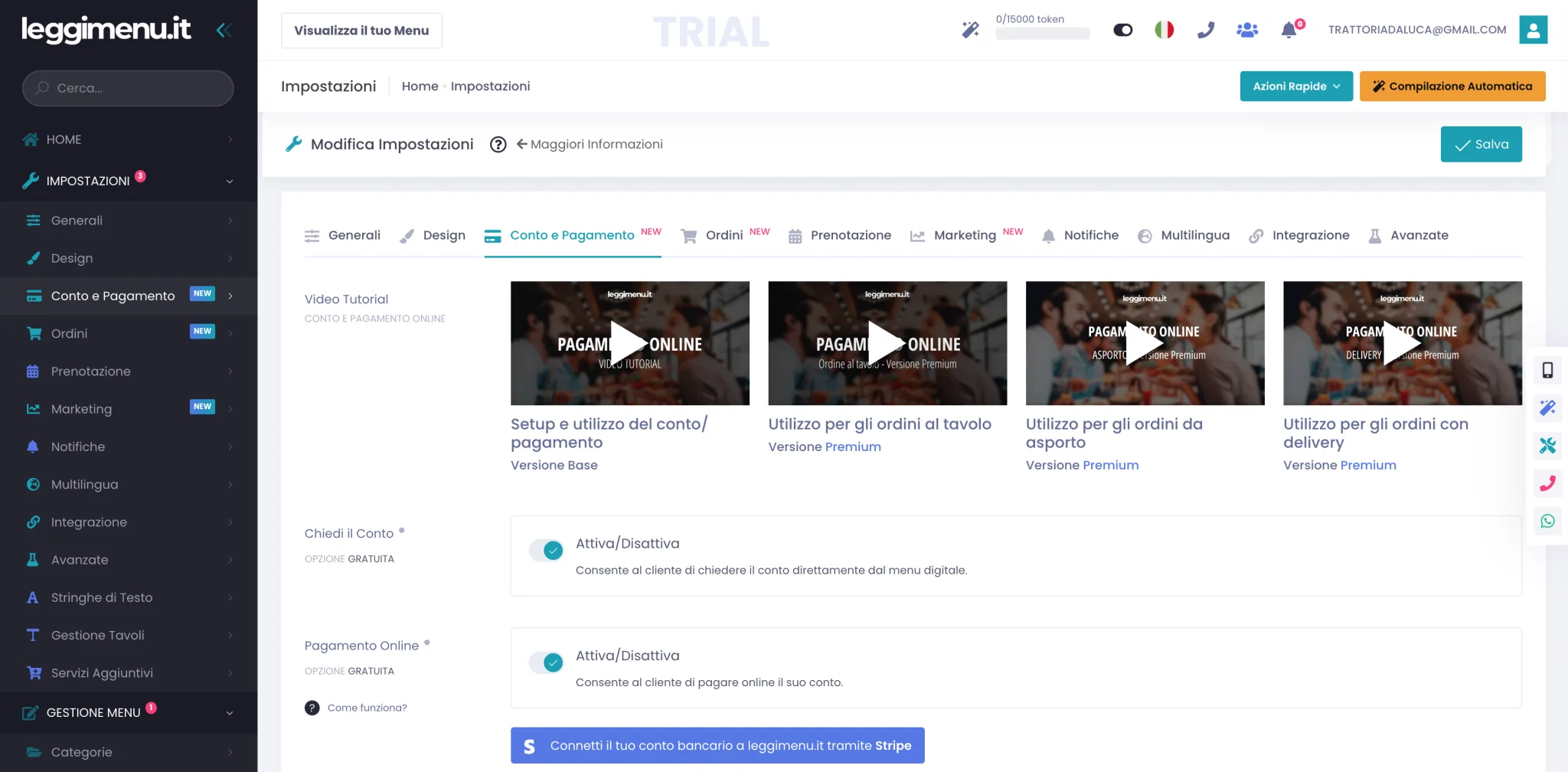Image resolution: width=1568 pixels, height=772 pixels.
Task: Click the leggimenu.it logo
Action: [x=106, y=30]
